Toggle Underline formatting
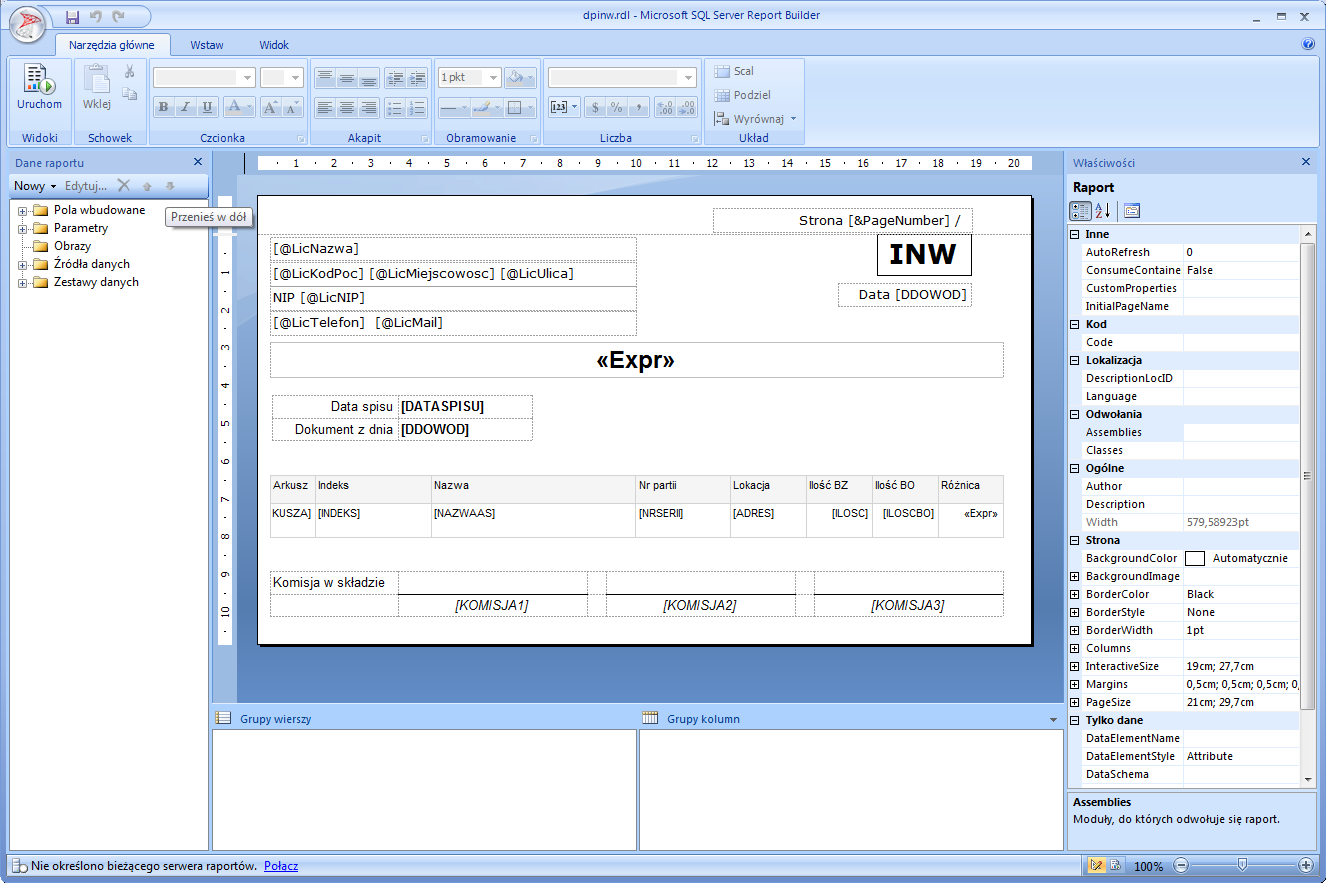Screen dimensions: 1326x883 point(208,108)
